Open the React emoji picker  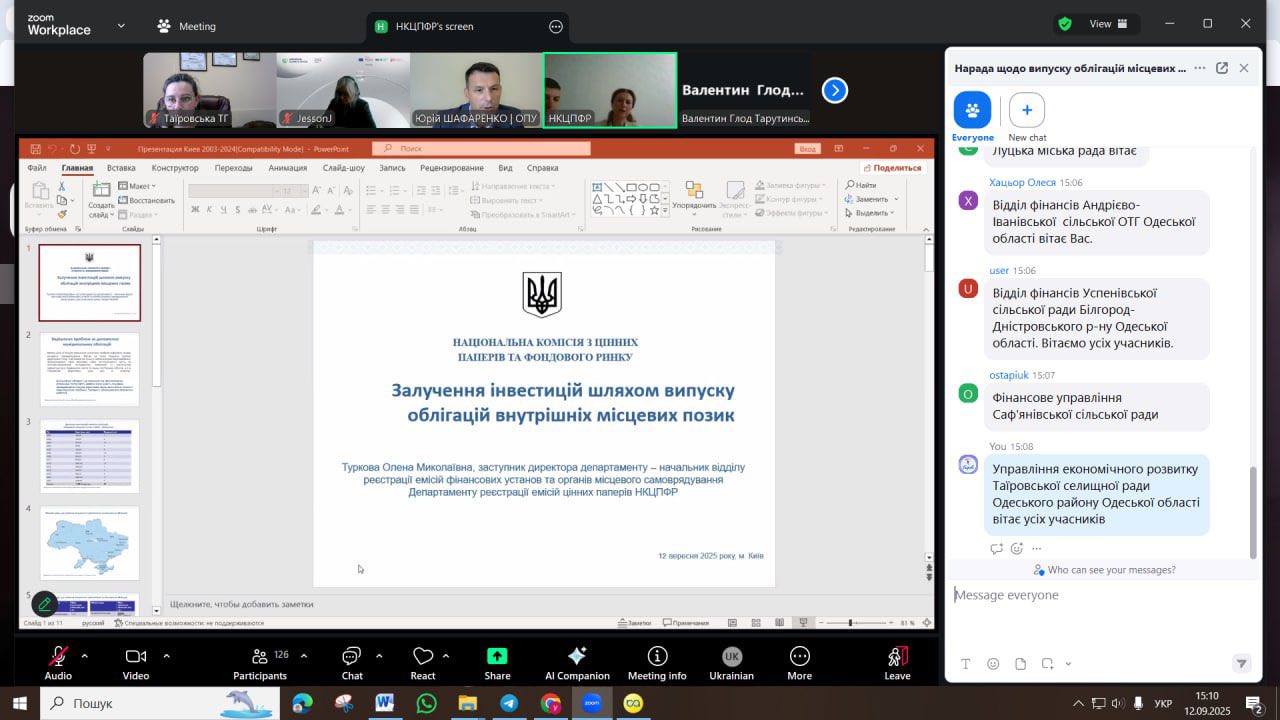[x=423, y=657]
